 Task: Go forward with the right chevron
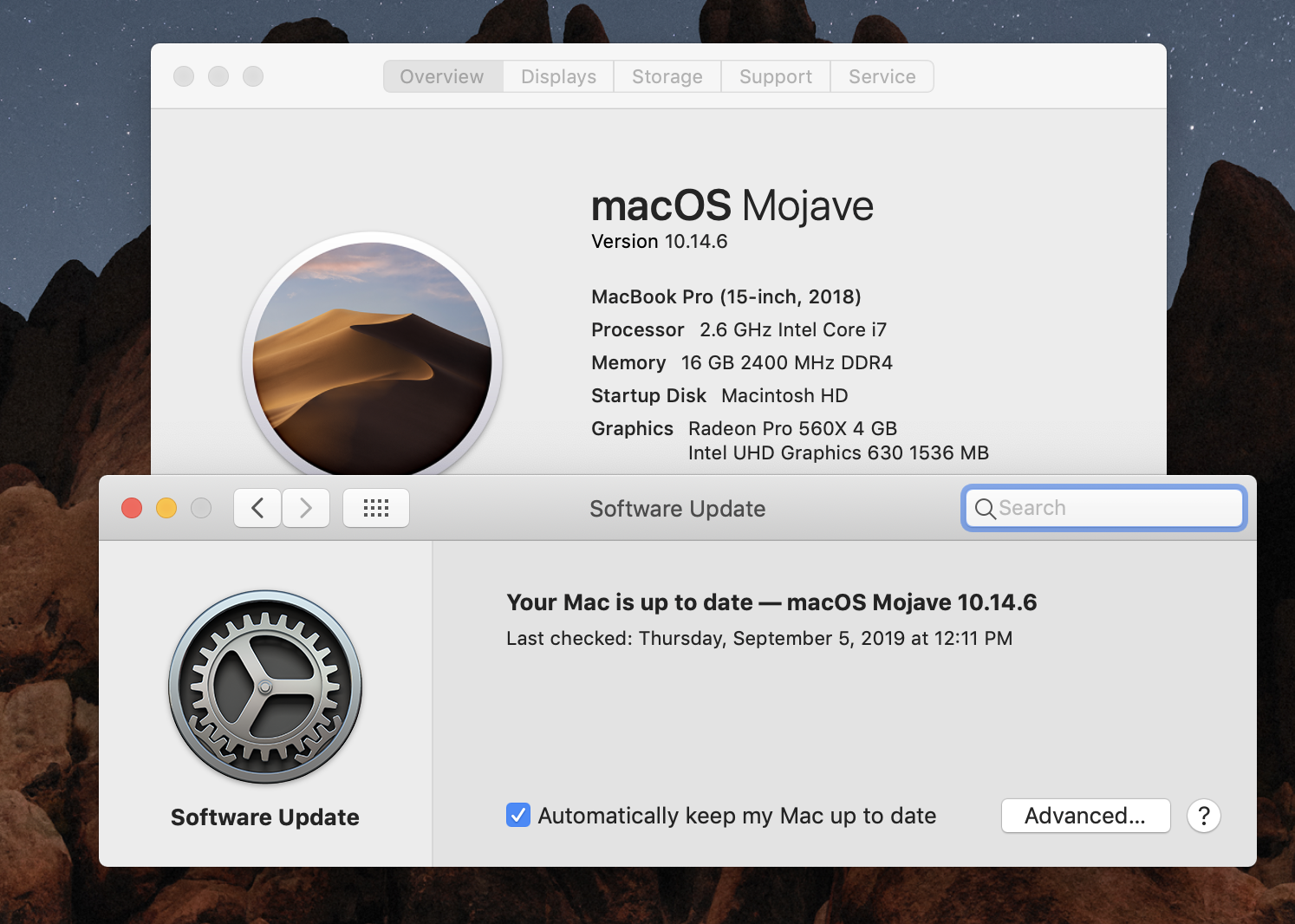[x=306, y=508]
